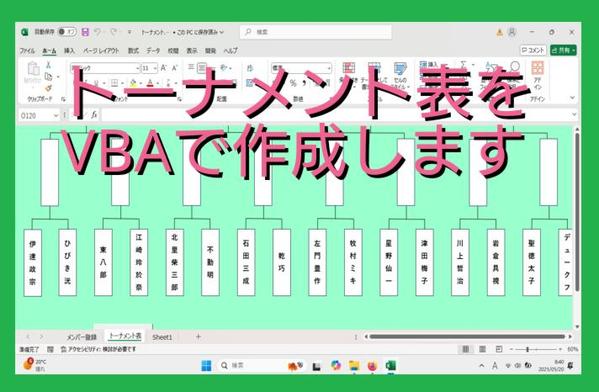599x392 pixels.
Task: Click the horizontal scrollbar thumb
Action: tap(467, 337)
